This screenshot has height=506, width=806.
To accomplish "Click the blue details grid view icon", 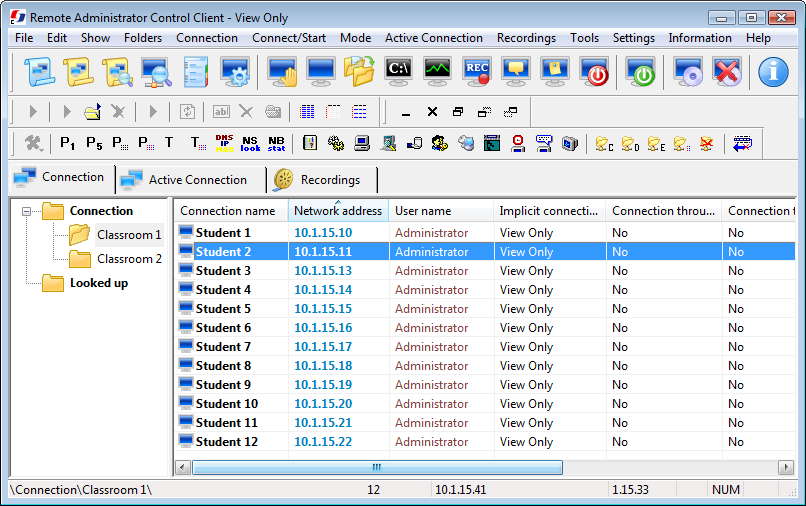I will point(307,112).
